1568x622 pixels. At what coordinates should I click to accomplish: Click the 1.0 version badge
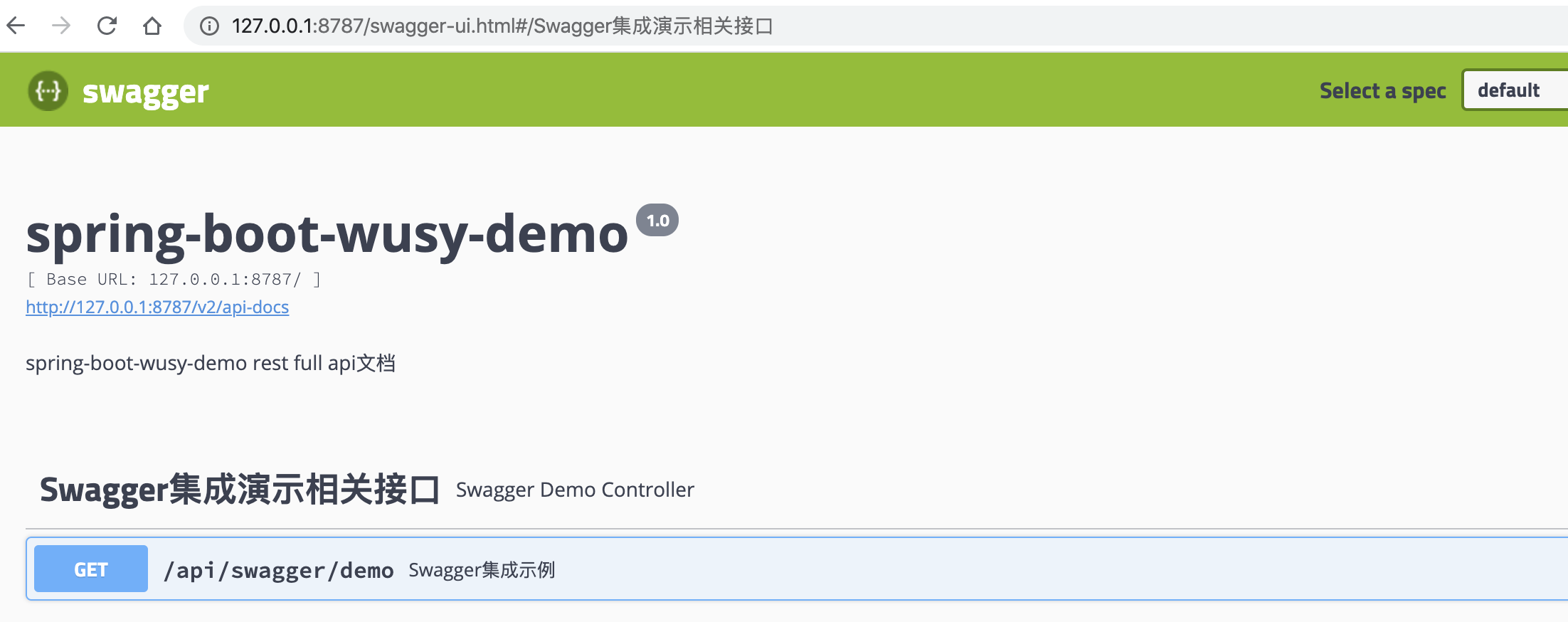click(657, 221)
